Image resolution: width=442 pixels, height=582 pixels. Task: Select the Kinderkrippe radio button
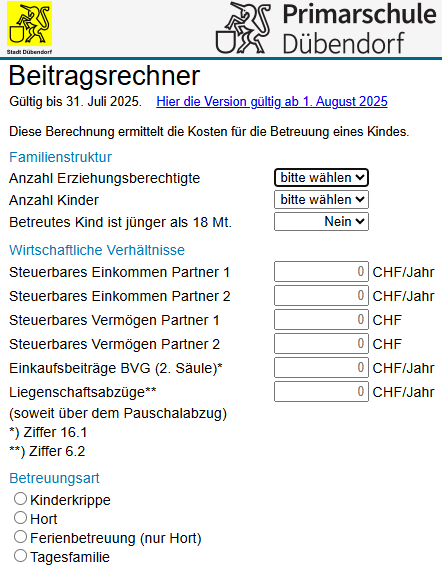pos(20,499)
